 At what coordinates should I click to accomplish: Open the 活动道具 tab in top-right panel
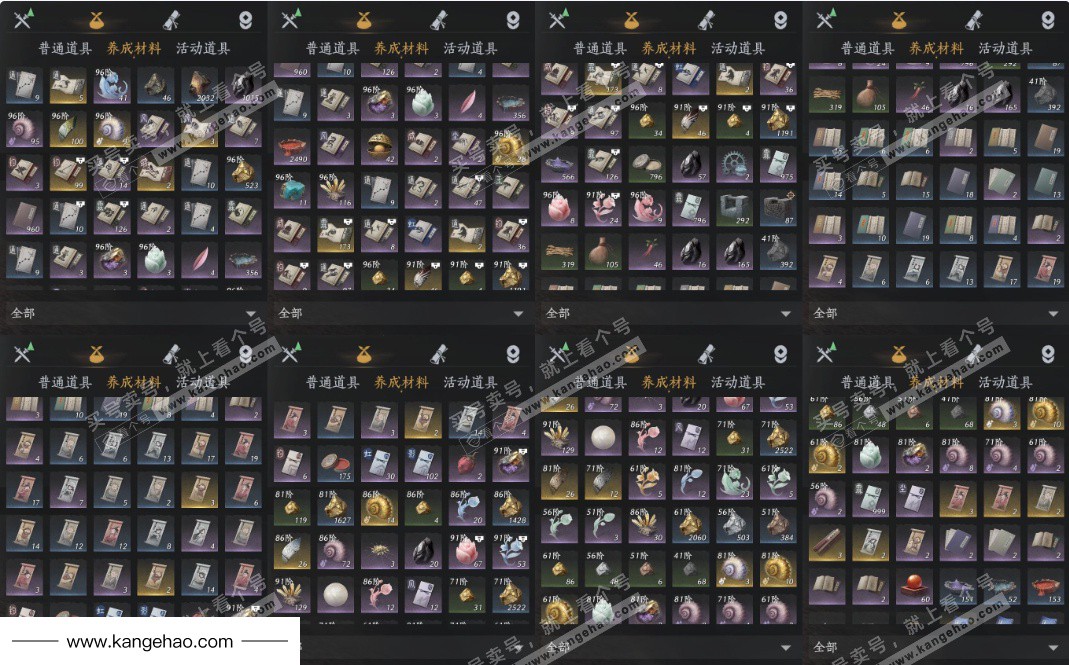pyautogui.click(x=1005, y=48)
